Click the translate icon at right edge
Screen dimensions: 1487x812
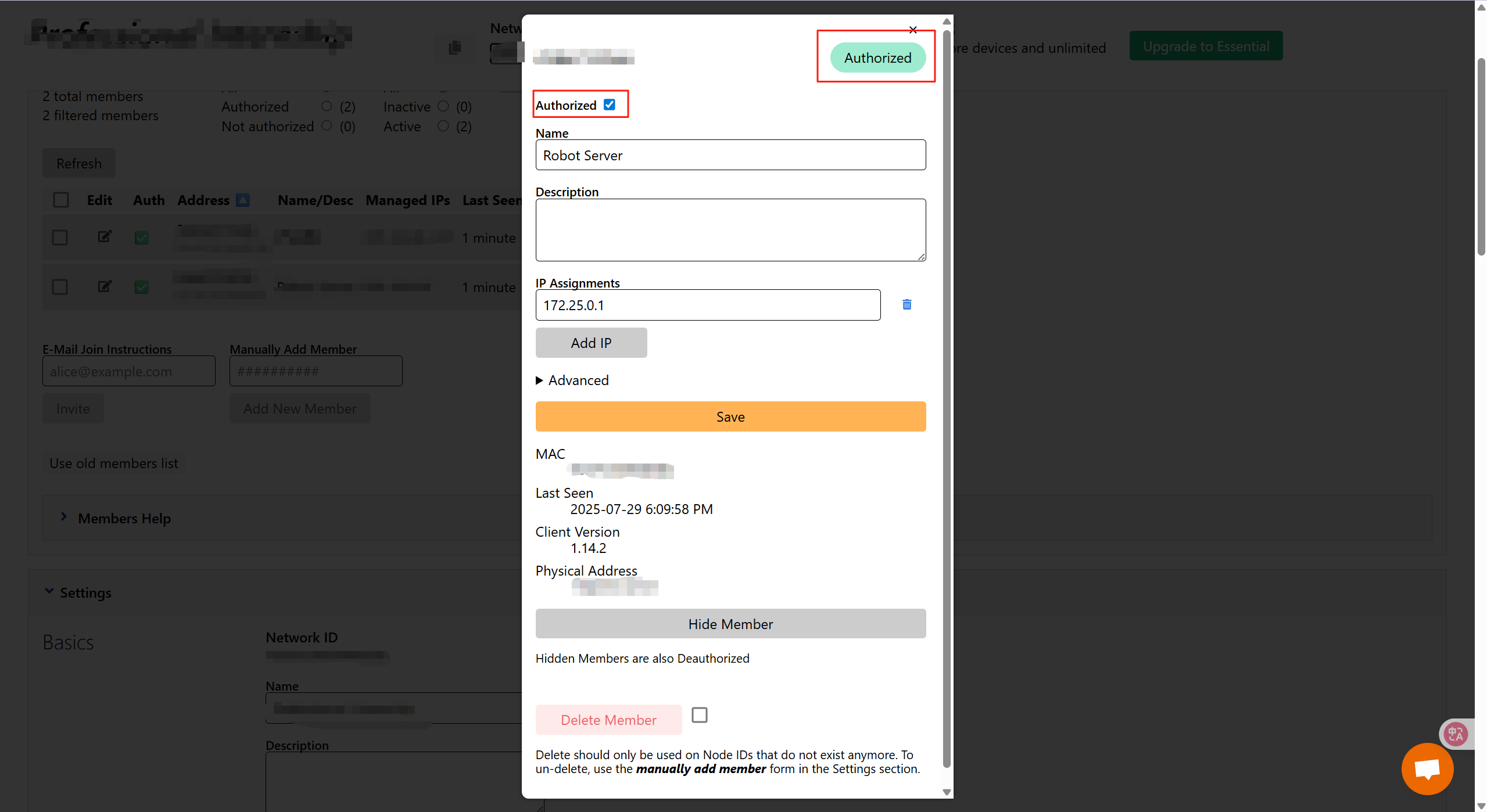click(x=1456, y=734)
